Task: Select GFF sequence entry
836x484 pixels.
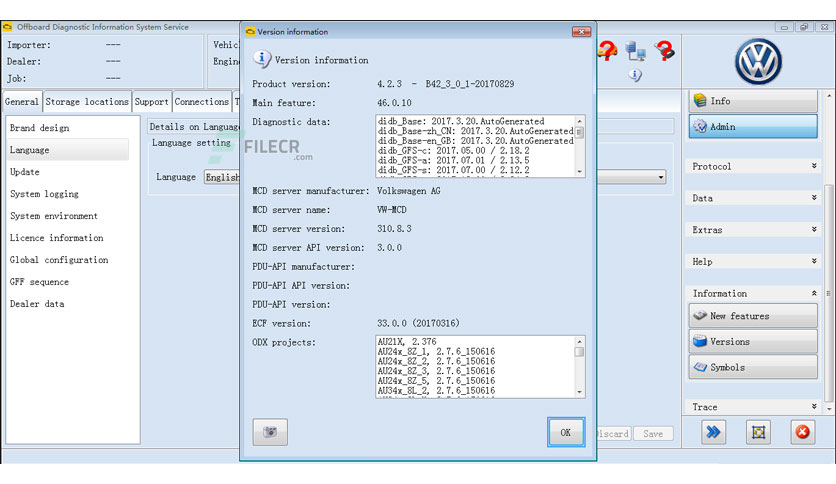Action: [x=68, y=281]
